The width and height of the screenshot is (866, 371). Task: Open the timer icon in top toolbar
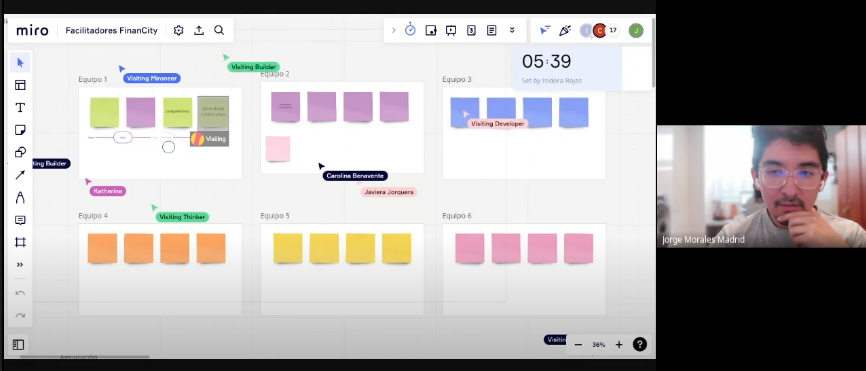(410, 30)
